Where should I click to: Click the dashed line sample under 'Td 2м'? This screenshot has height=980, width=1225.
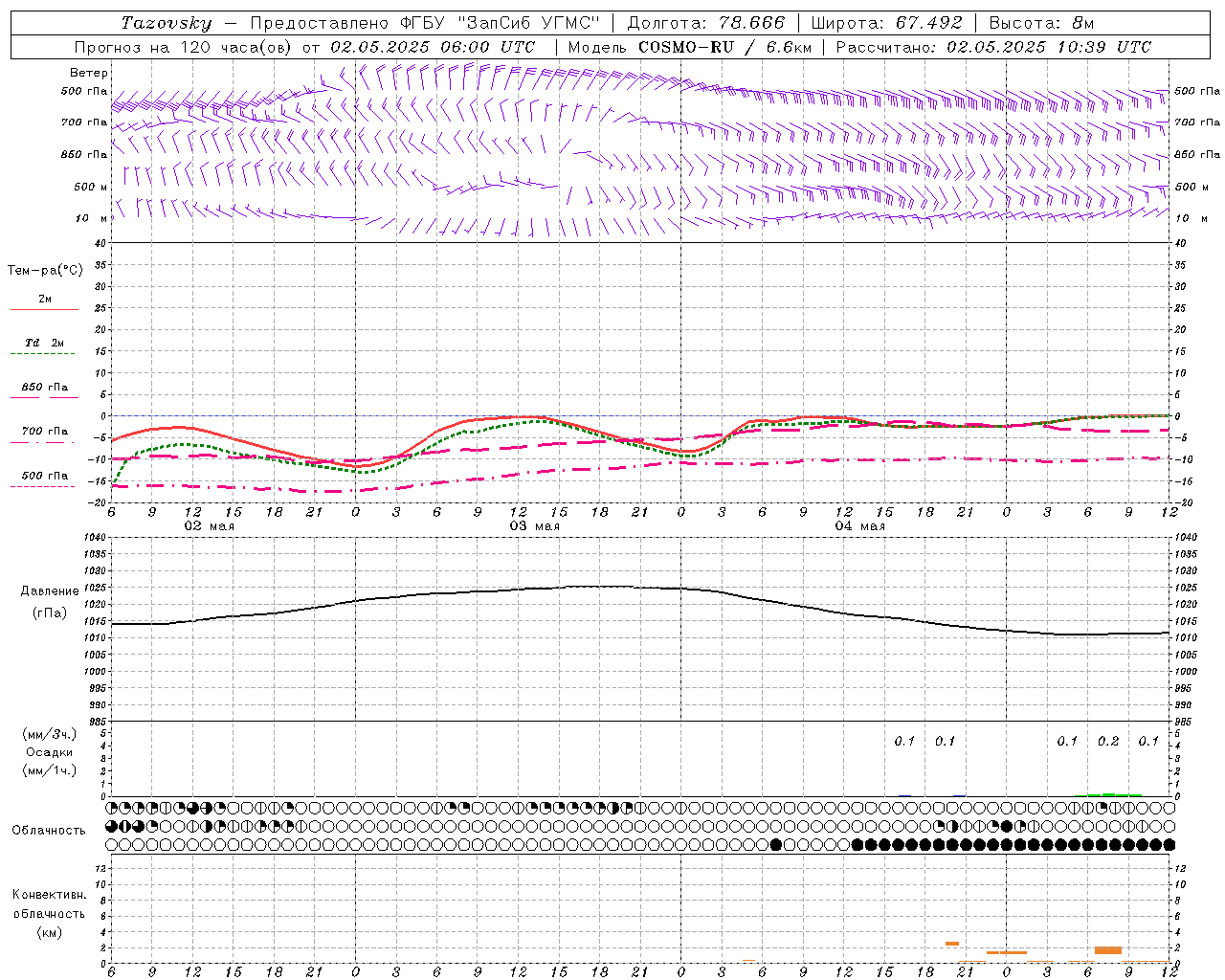[x=42, y=354]
